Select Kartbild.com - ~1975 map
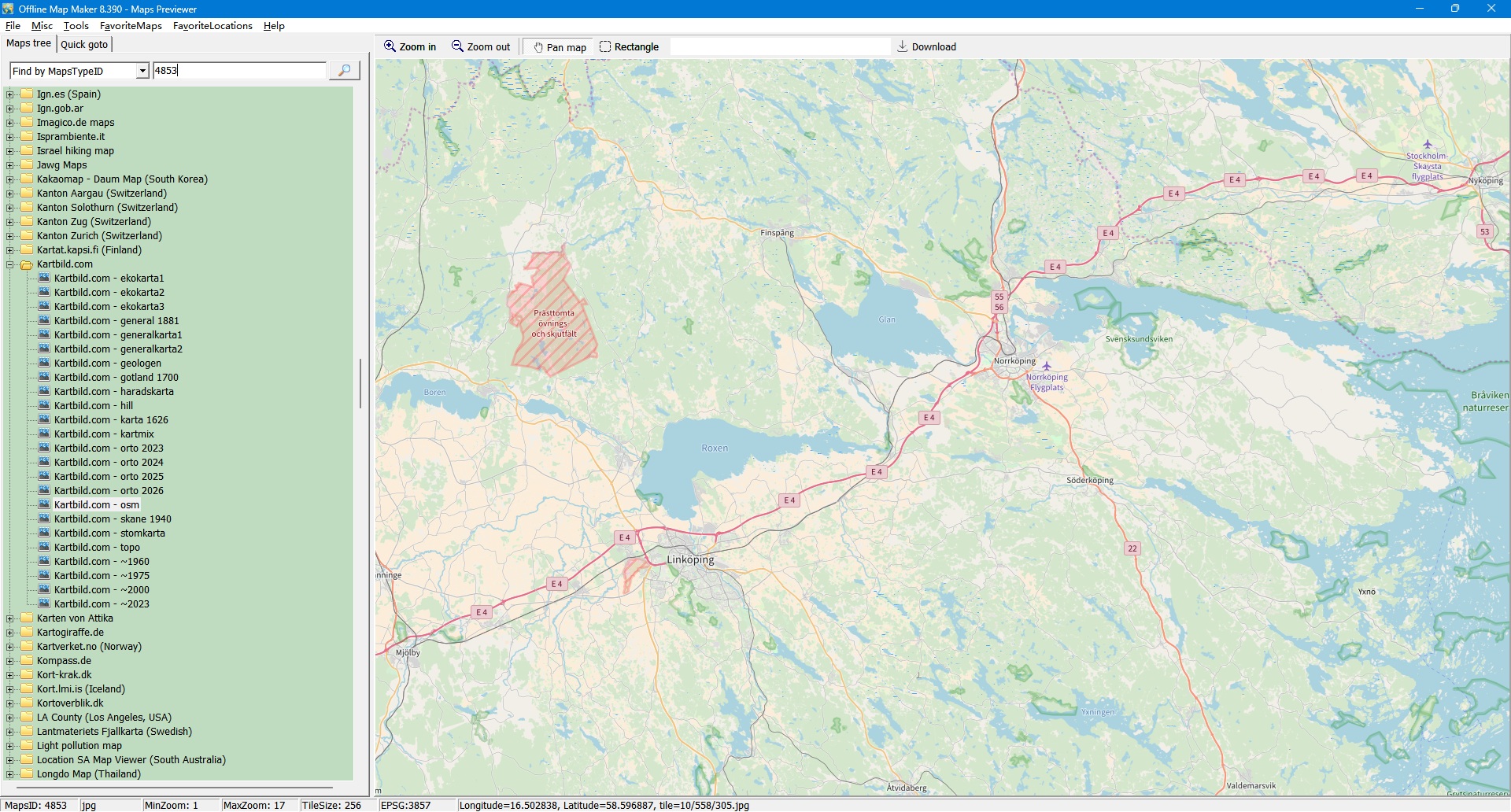The width and height of the screenshot is (1511, 812). pos(102,576)
